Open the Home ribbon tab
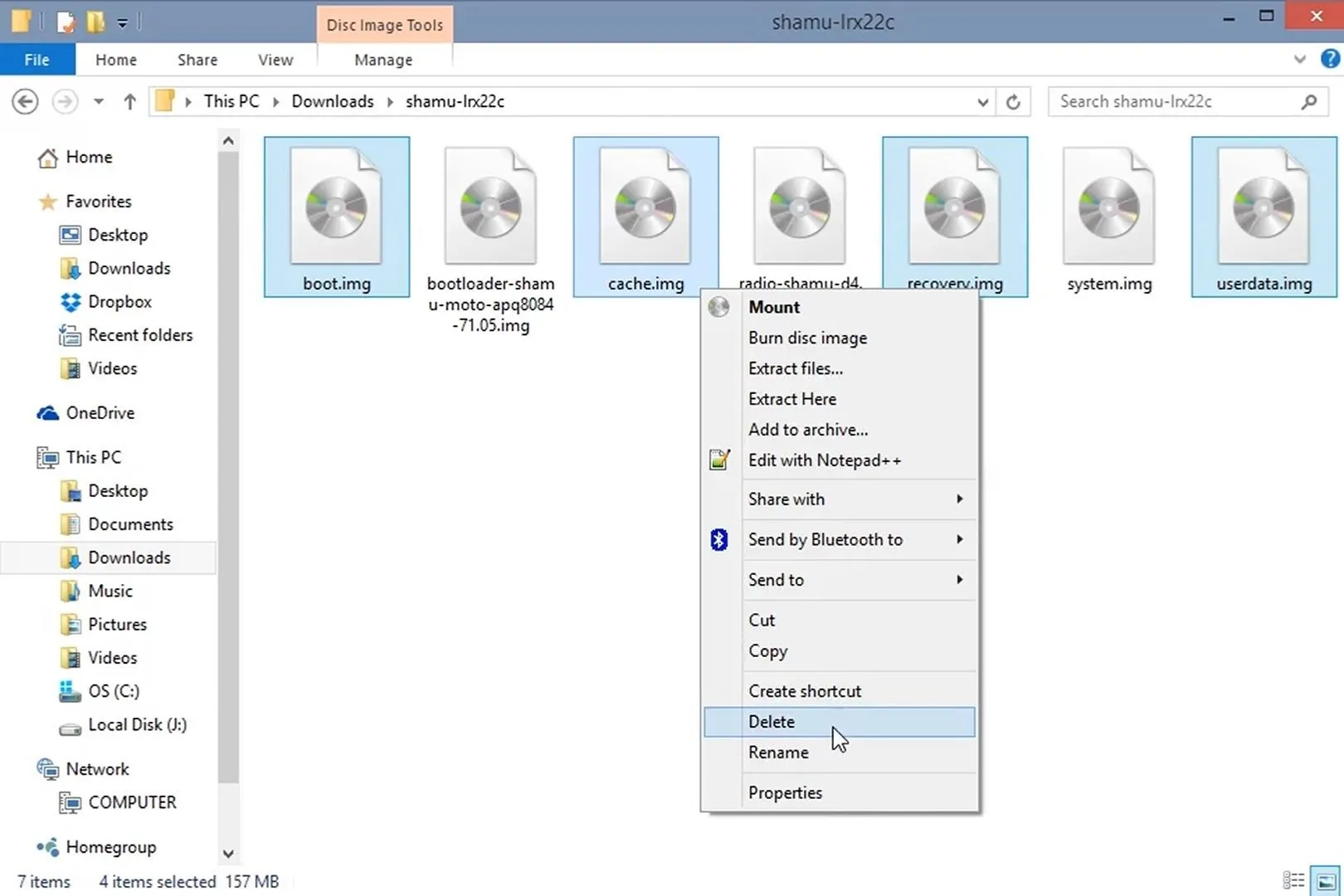Image resolution: width=1344 pixels, height=896 pixels. (115, 60)
